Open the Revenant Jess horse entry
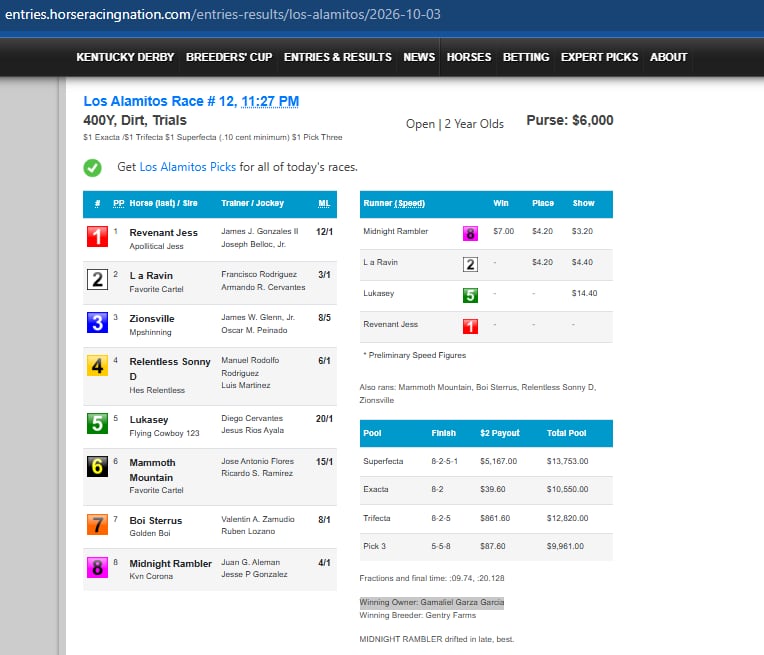The image size is (764, 655). (163, 232)
